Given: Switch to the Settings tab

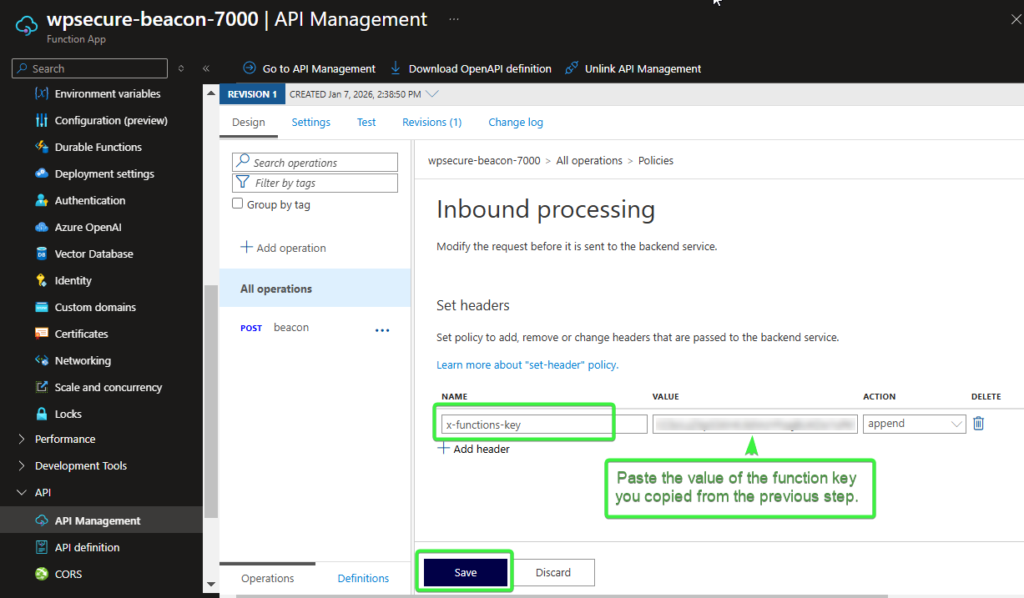Looking at the screenshot, I should [311, 122].
